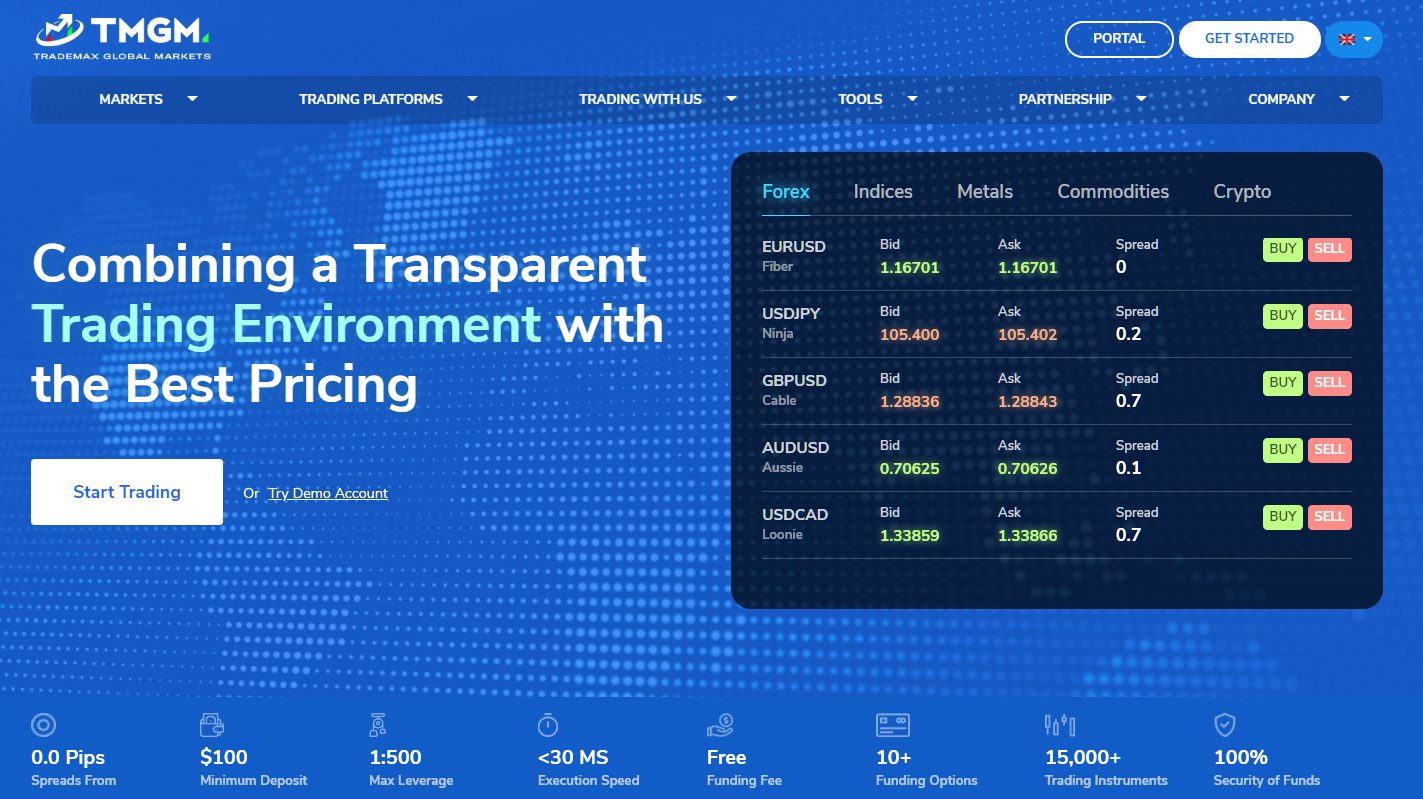Click SELL for USDCAD
1423x799 pixels.
(1329, 517)
